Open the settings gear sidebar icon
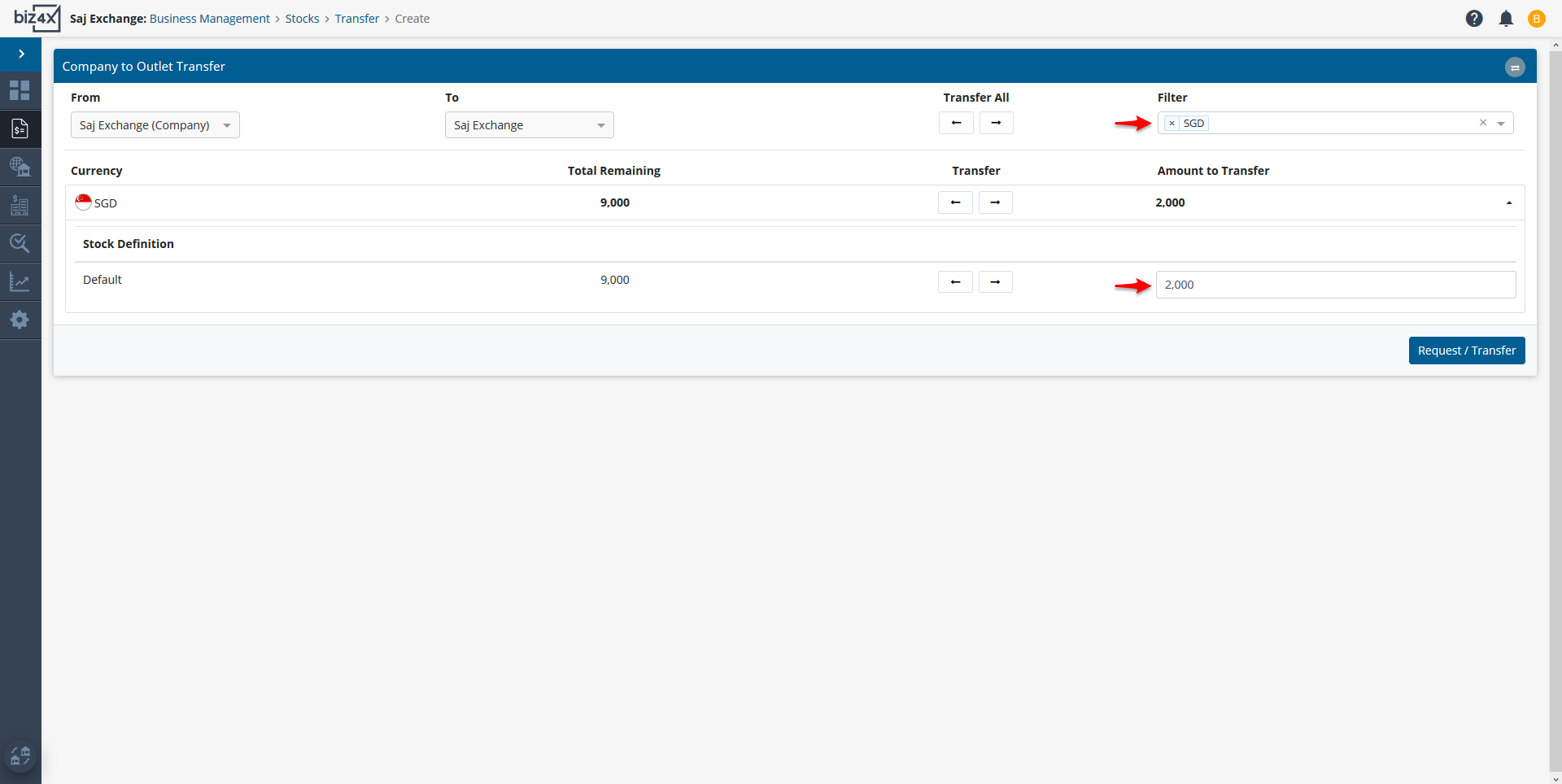This screenshot has width=1562, height=784. 20,320
